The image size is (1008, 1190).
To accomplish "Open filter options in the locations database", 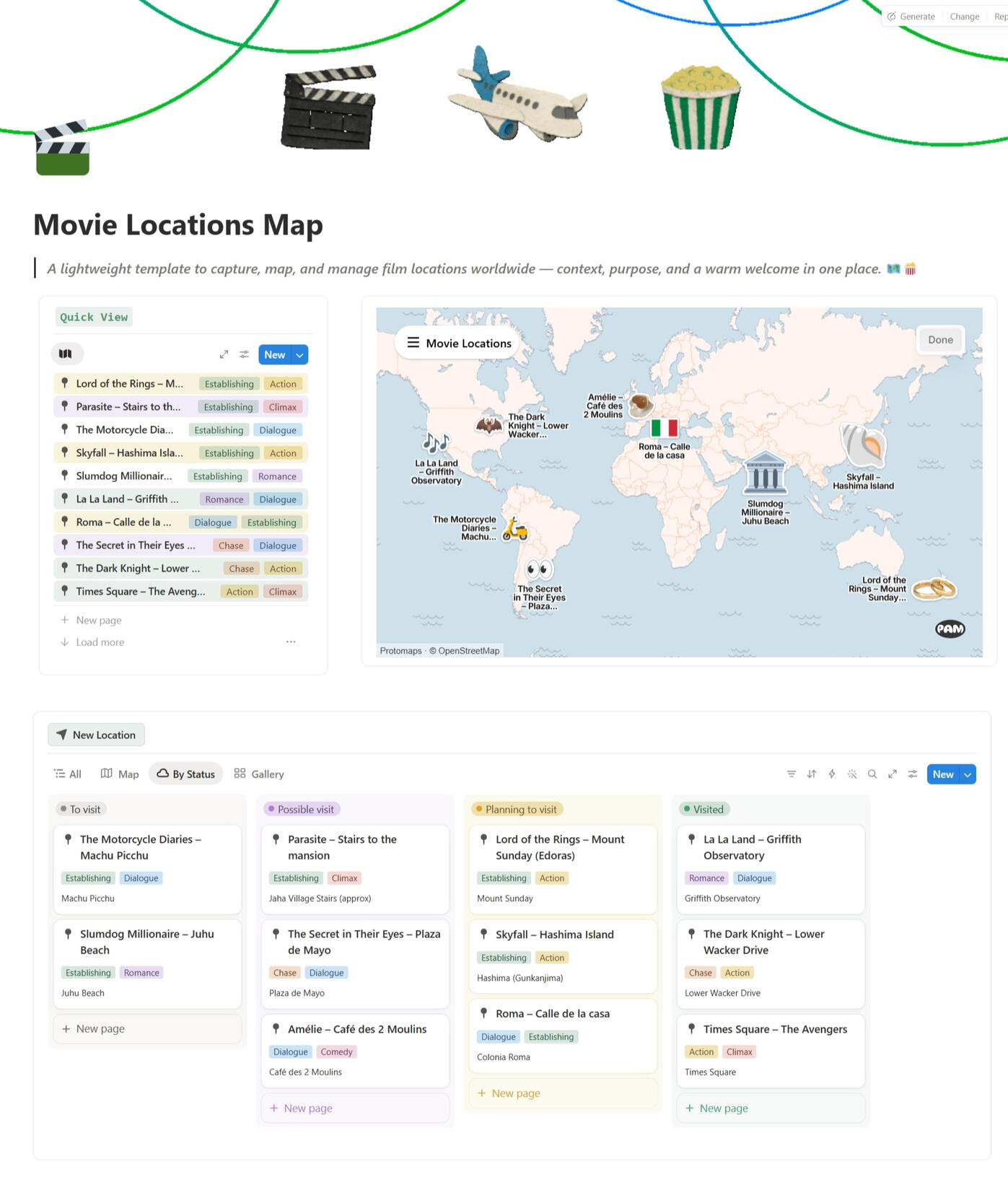I will click(791, 774).
